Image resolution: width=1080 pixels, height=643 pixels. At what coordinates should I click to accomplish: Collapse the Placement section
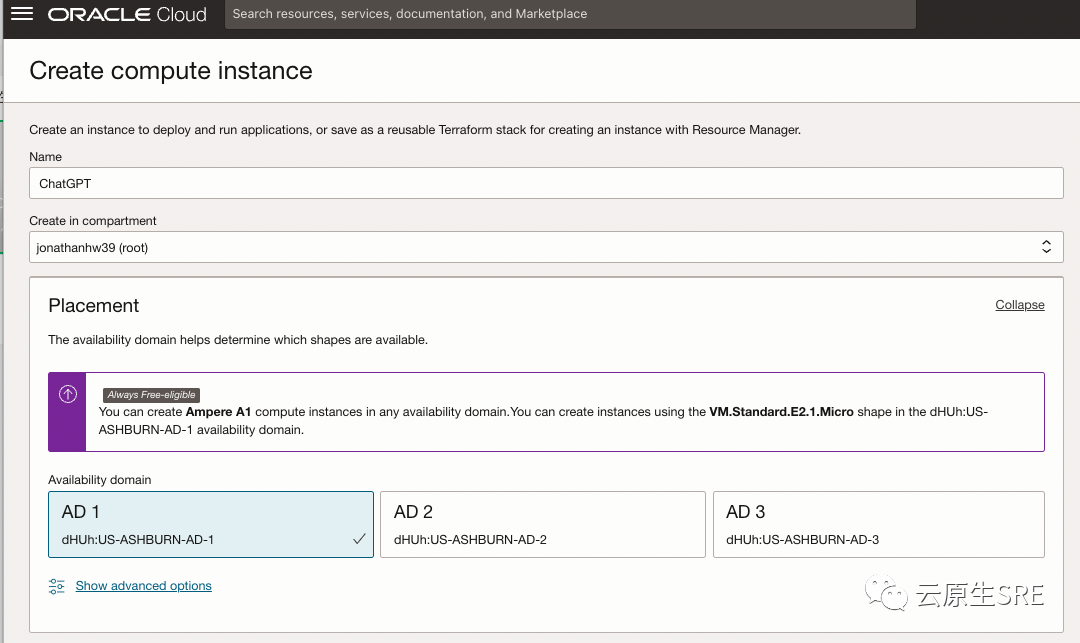point(1019,305)
